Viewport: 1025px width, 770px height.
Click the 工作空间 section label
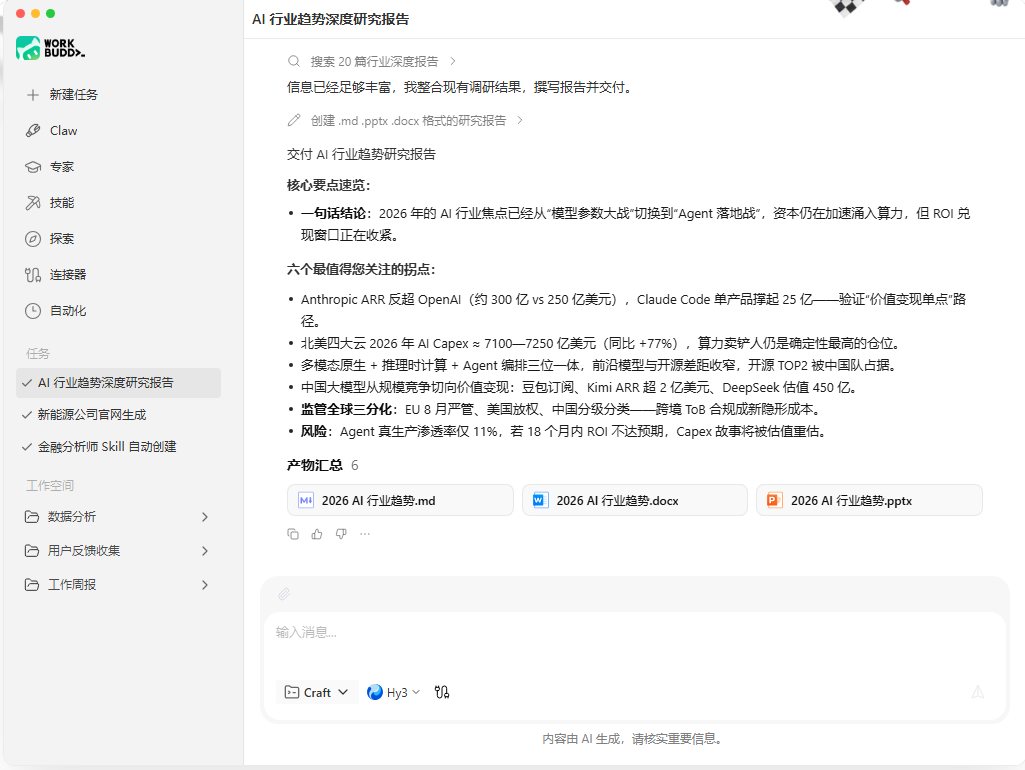click(50, 486)
